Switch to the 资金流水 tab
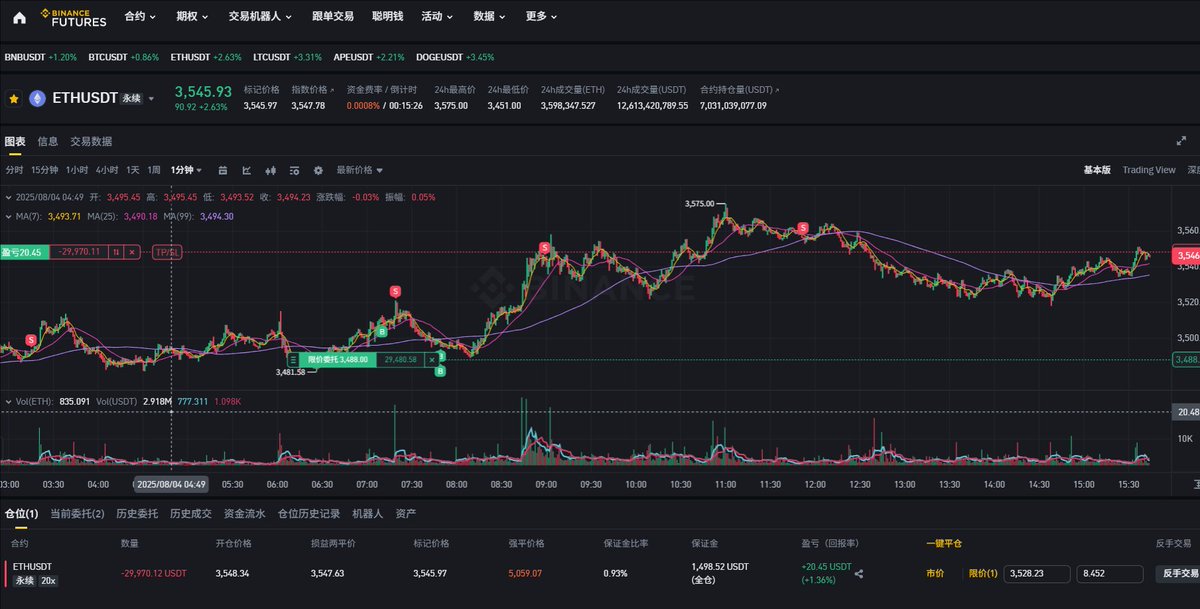This screenshot has height=609, width=1200. coord(244,513)
